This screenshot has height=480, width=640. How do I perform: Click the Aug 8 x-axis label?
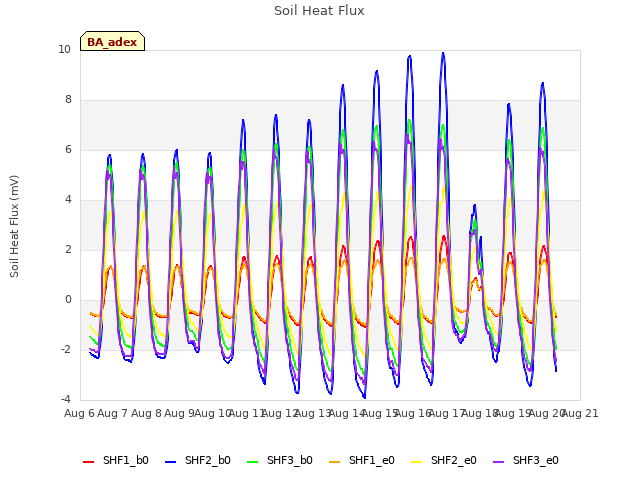point(146,413)
